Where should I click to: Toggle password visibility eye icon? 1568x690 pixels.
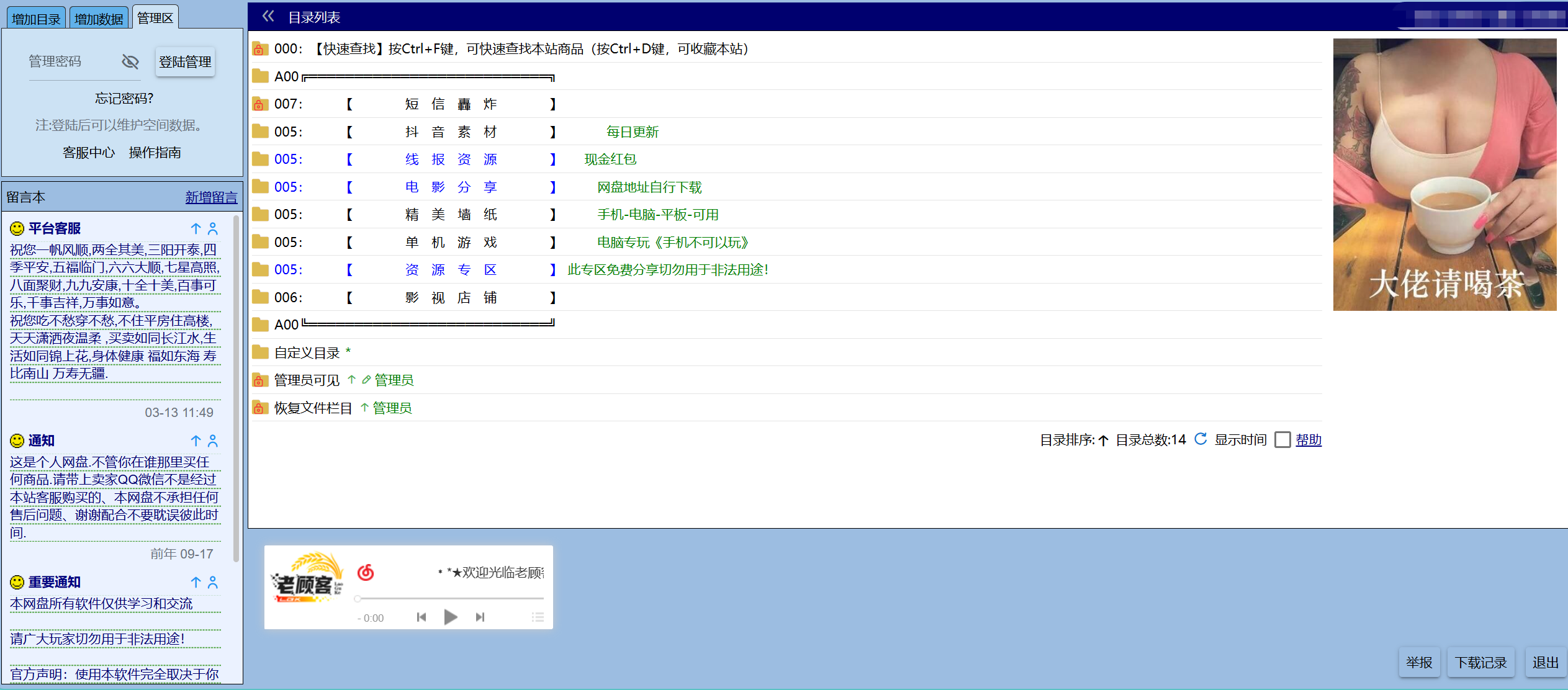130,61
